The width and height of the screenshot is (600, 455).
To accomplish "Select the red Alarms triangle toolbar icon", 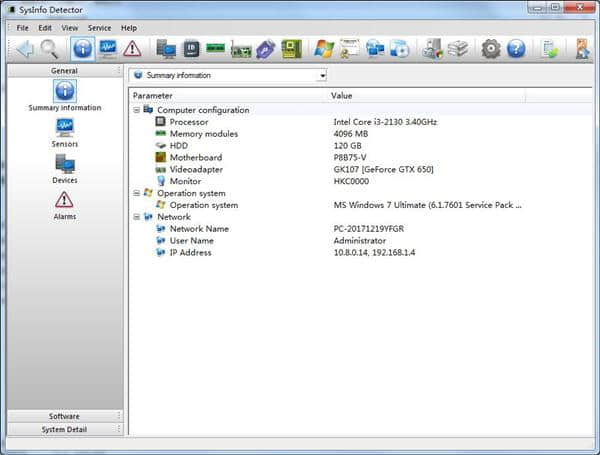I will click(132, 48).
